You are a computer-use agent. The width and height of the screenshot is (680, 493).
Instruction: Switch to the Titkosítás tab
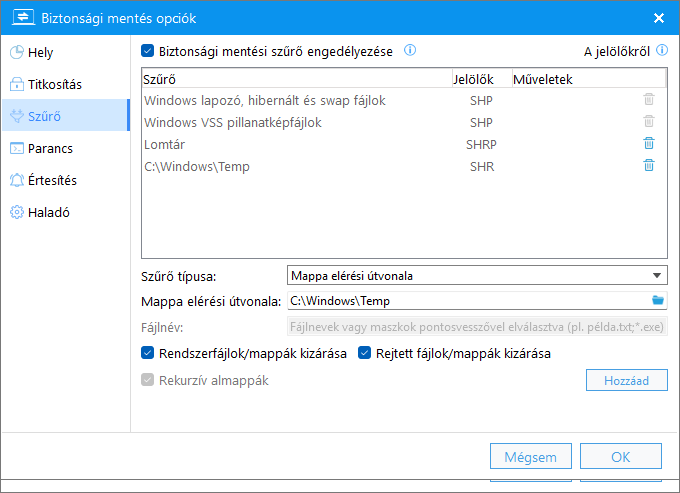(66, 84)
